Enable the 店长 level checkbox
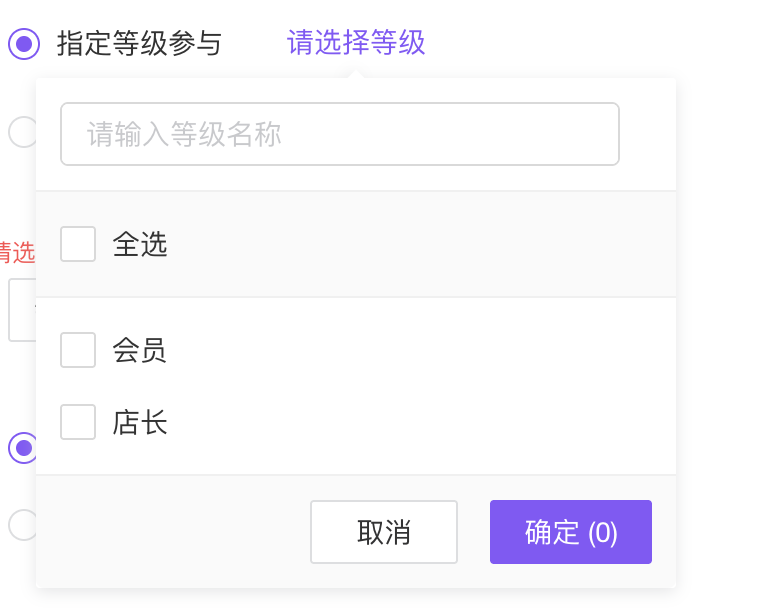Image resolution: width=784 pixels, height=608 pixels. click(x=78, y=422)
